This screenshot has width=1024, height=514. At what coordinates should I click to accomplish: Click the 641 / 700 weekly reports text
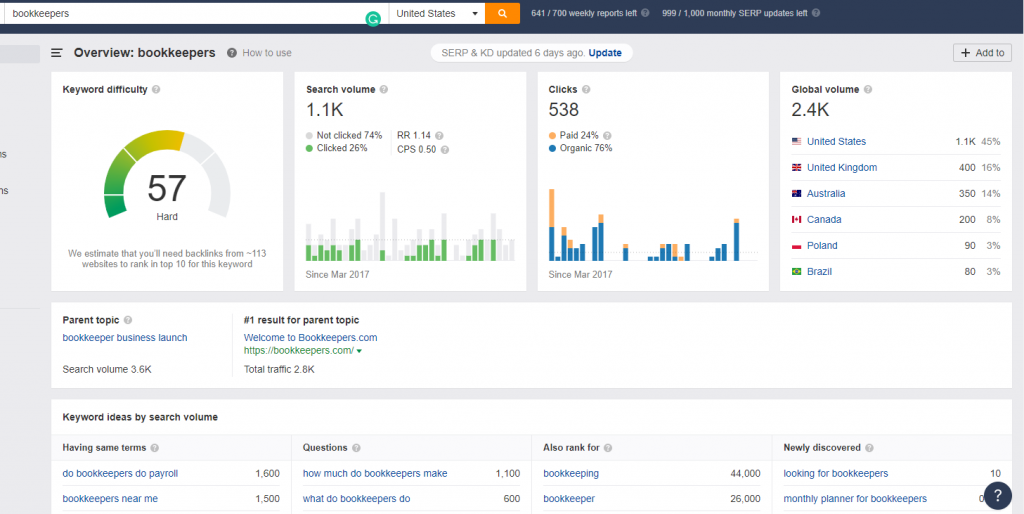click(584, 12)
